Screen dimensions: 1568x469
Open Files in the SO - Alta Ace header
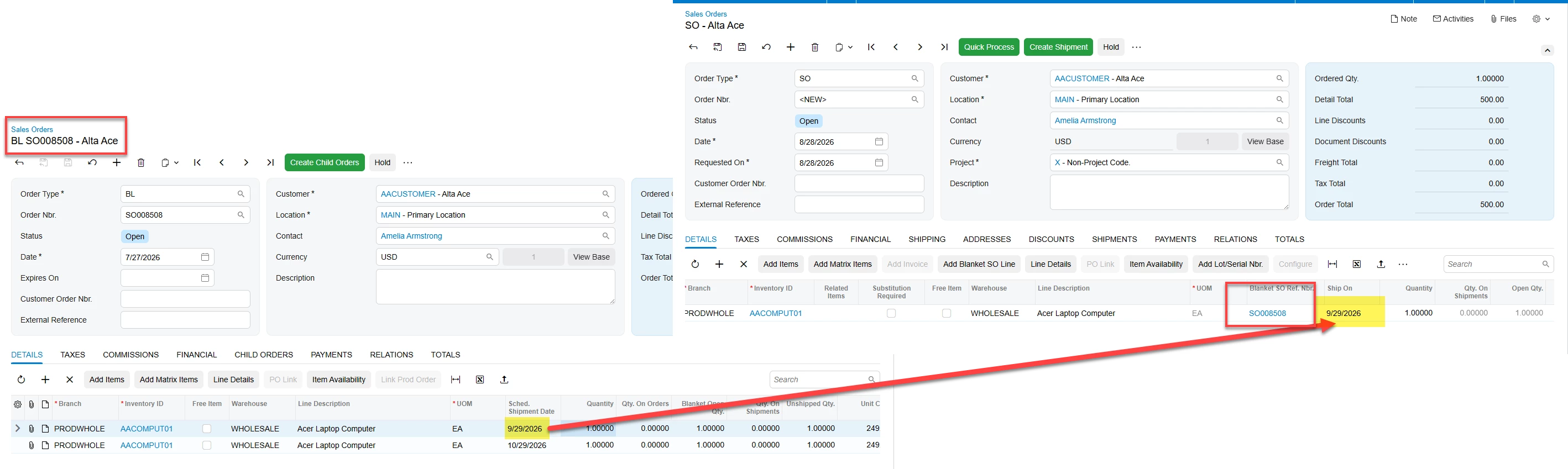click(1503, 19)
